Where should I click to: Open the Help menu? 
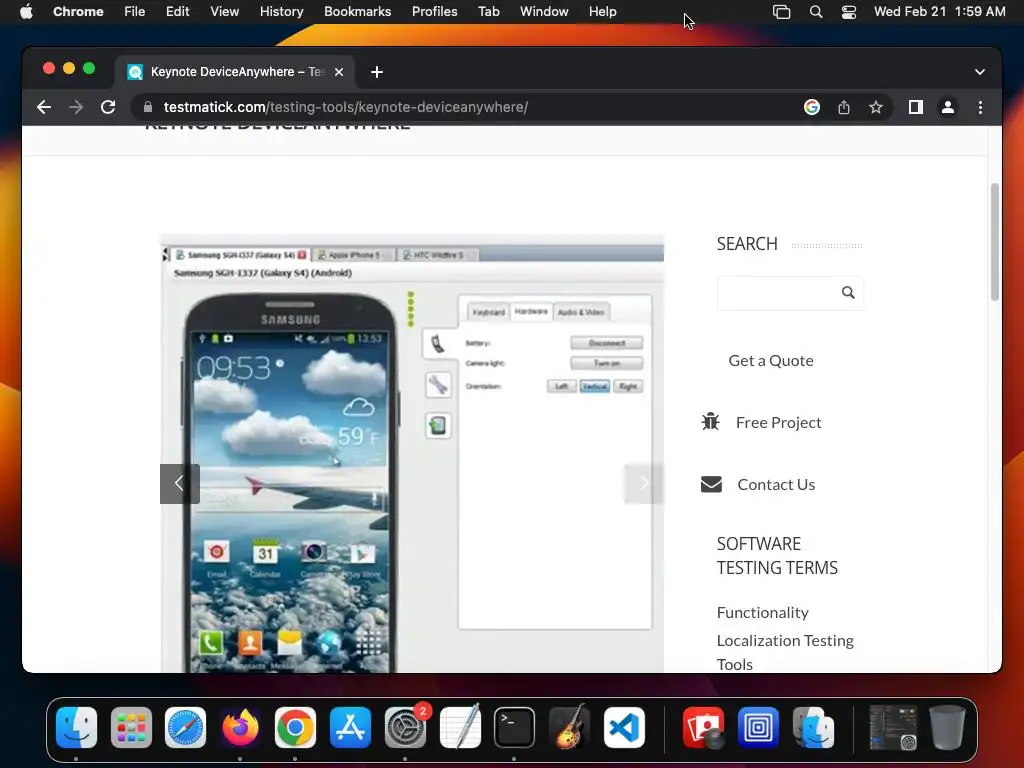click(602, 11)
